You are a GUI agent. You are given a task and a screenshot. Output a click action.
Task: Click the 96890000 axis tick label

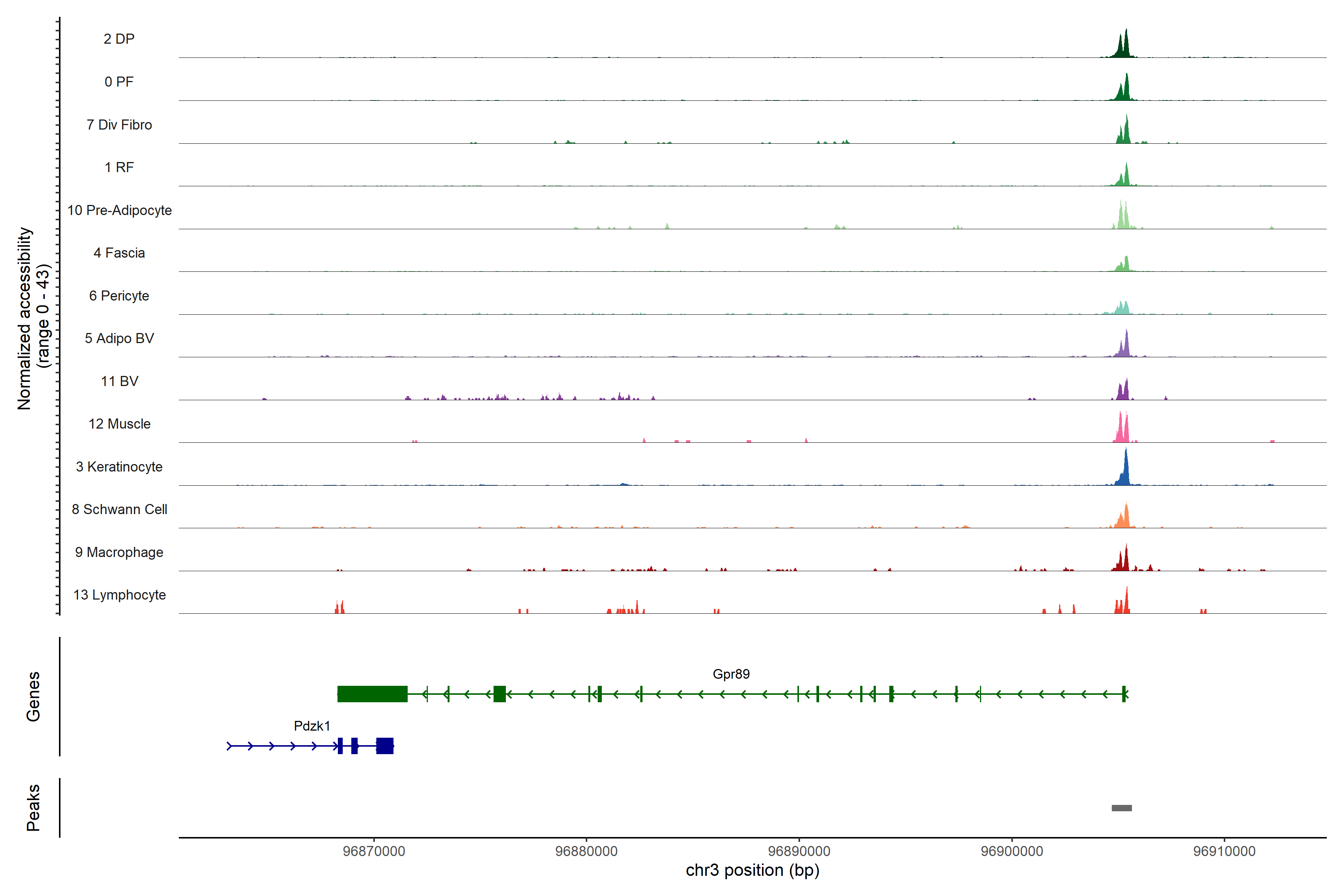(x=799, y=851)
